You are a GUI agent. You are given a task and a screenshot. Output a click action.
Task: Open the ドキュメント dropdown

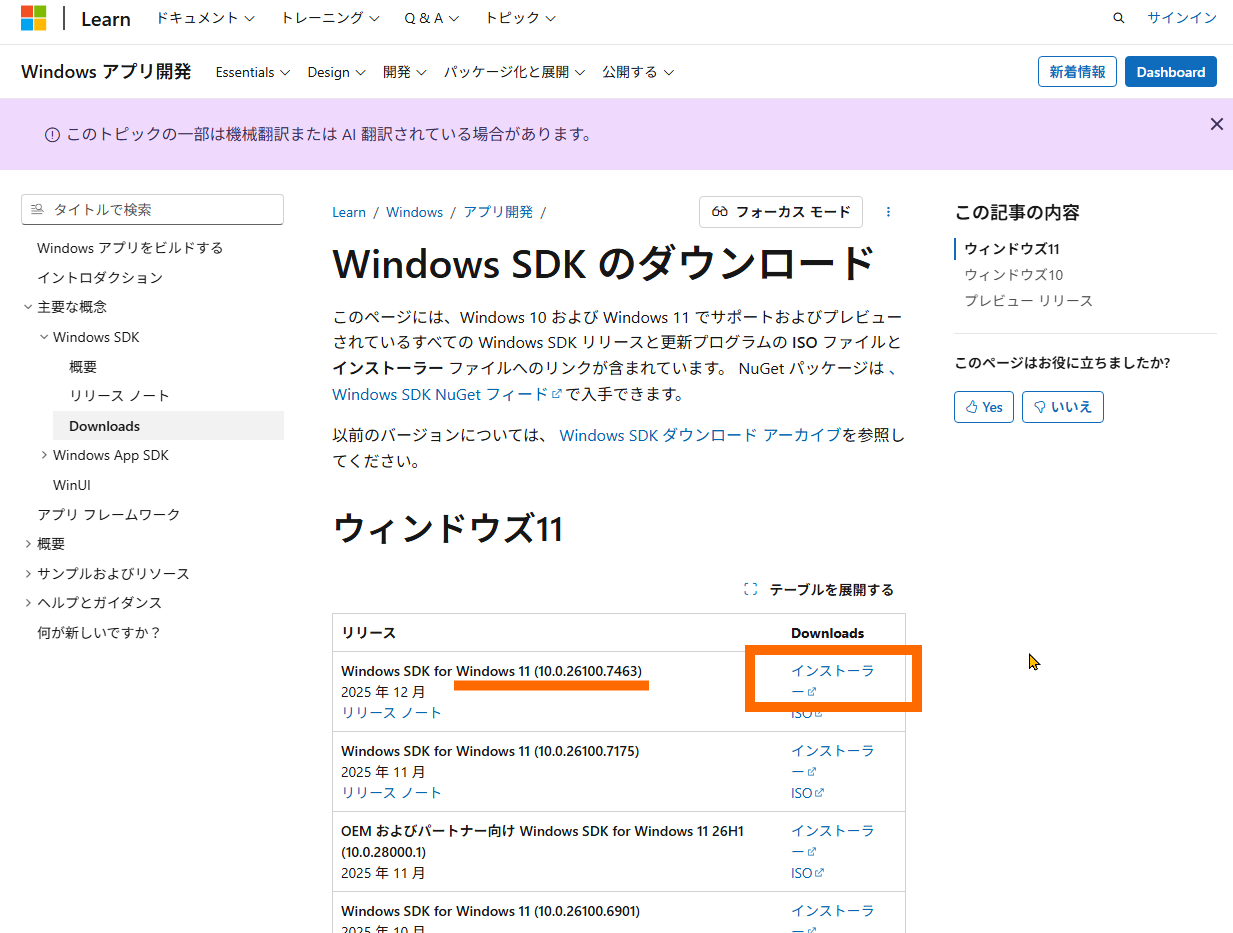(x=204, y=17)
